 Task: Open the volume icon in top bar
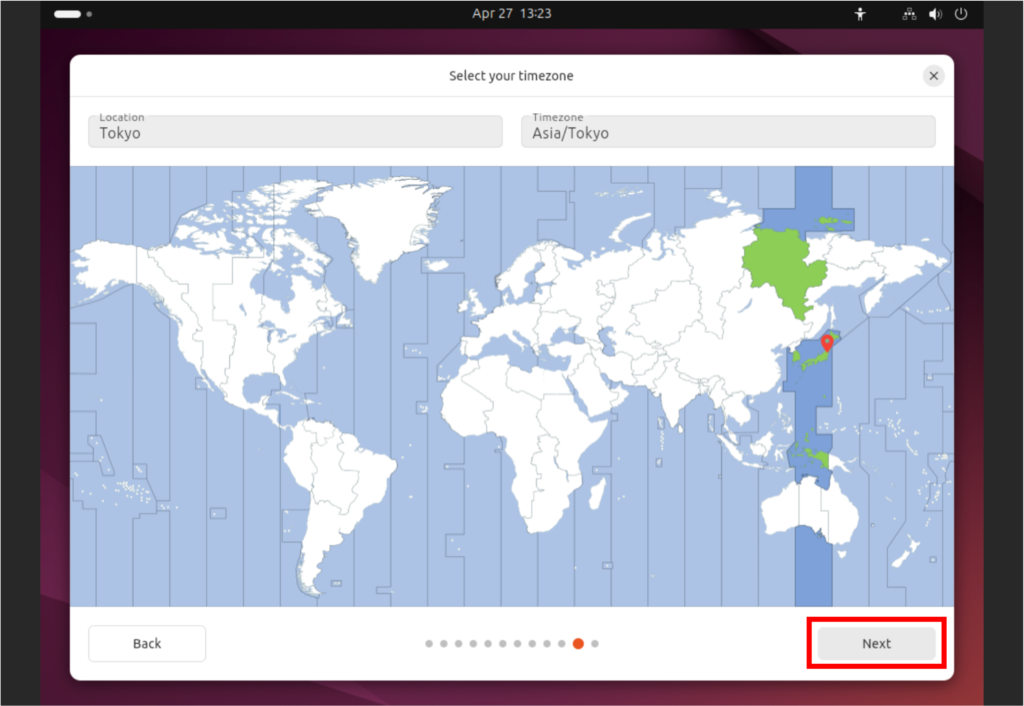tap(935, 14)
